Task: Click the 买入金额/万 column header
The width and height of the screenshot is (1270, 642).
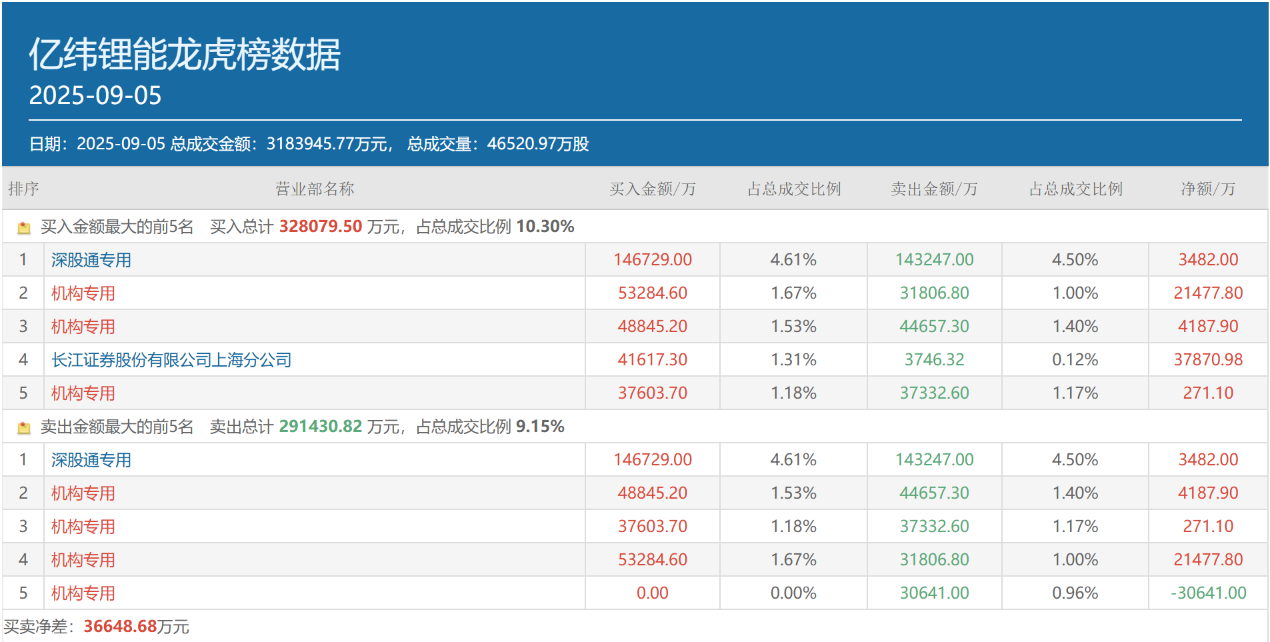Action: (652, 189)
